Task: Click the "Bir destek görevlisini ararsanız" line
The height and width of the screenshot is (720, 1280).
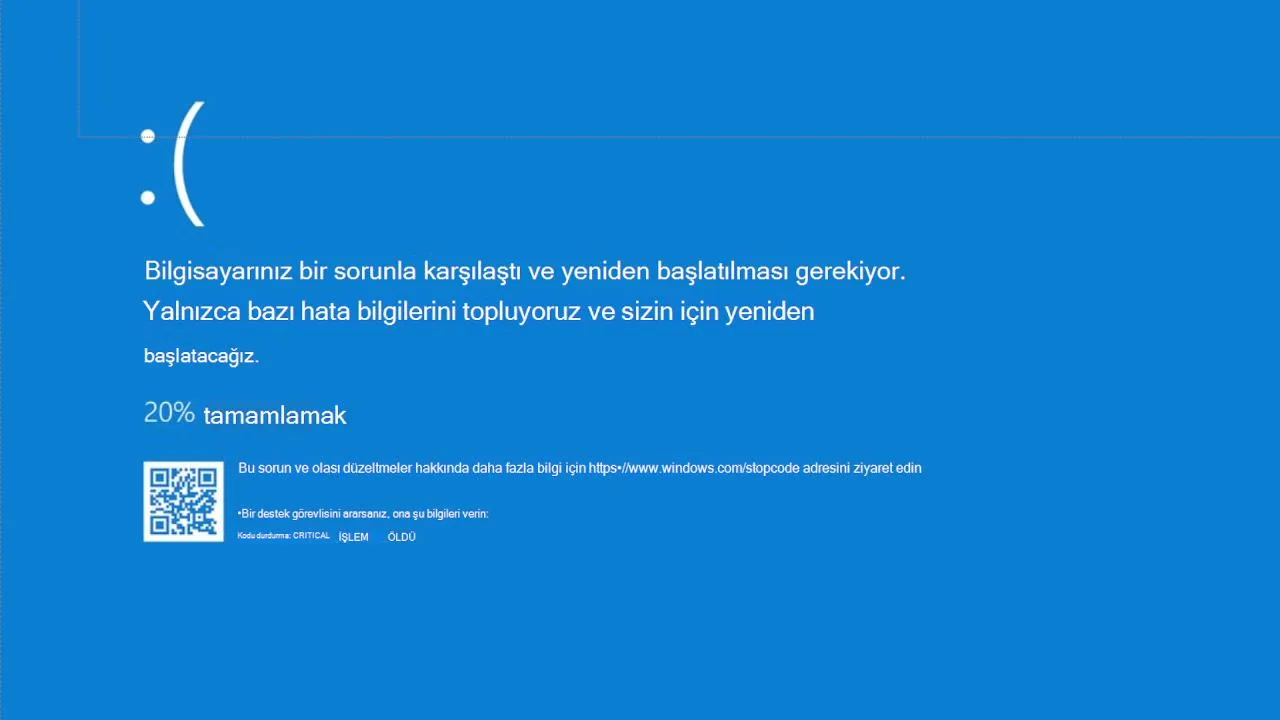Action: [363, 514]
